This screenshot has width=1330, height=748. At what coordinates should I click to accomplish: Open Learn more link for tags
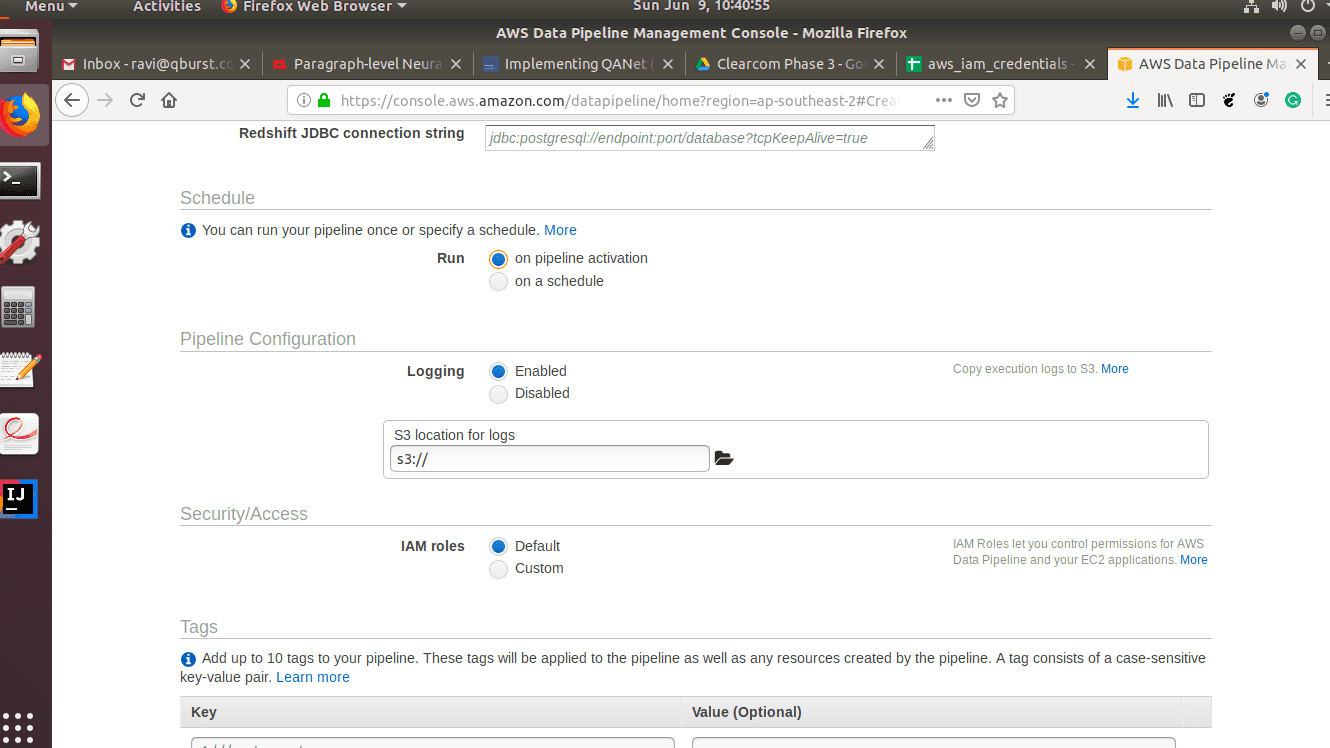[x=313, y=677]
